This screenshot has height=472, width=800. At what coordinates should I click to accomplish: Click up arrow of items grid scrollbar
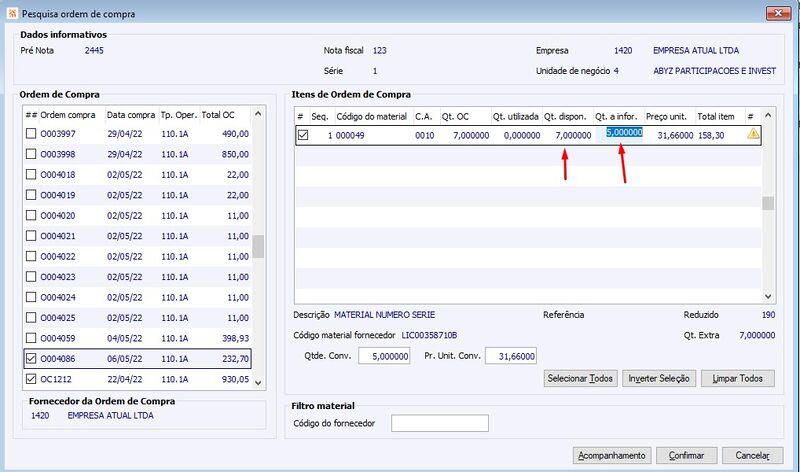[x=768, y=115]
